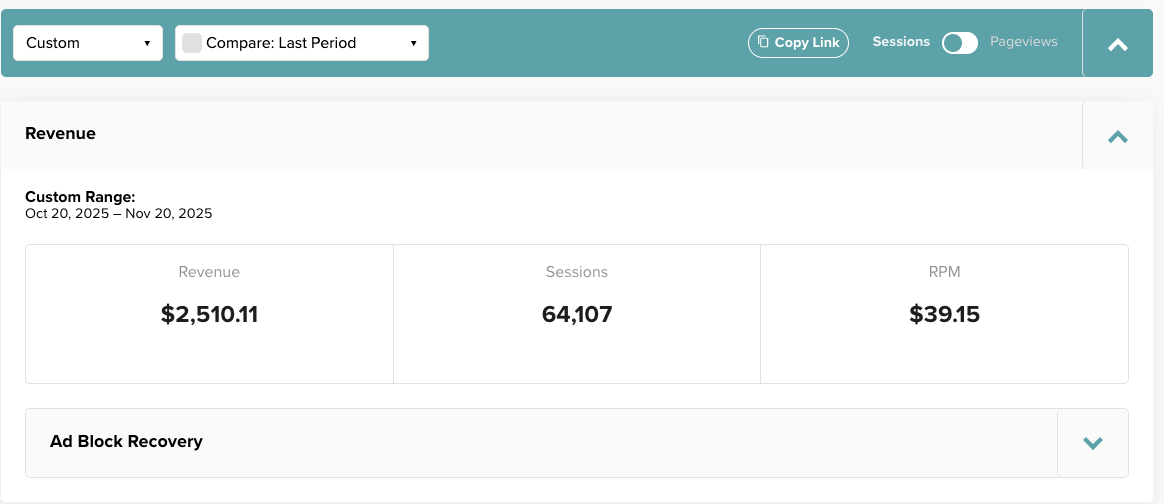Click the Compare dropdown's small arrow
This screenshot has width=1164, height=504.
coord(413,43)
